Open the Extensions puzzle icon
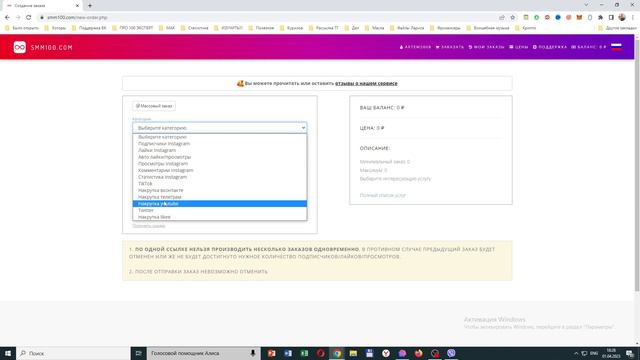The image size is (640, 360). pos(600,18)
